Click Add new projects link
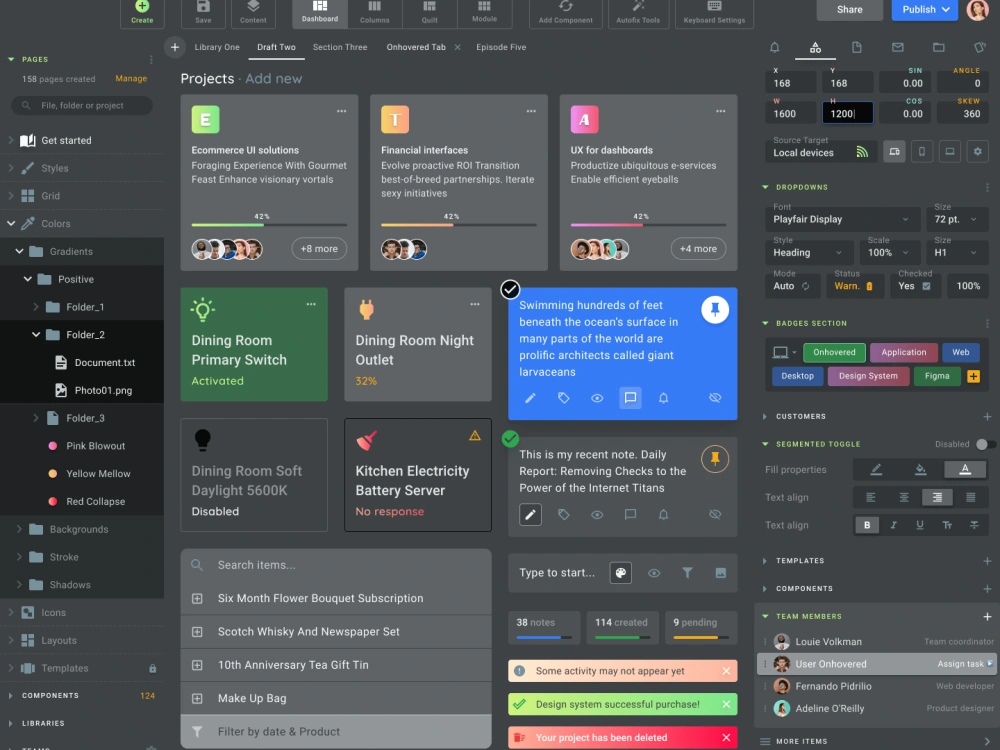The image size is (1000, 750). click(x=274, y=78)
